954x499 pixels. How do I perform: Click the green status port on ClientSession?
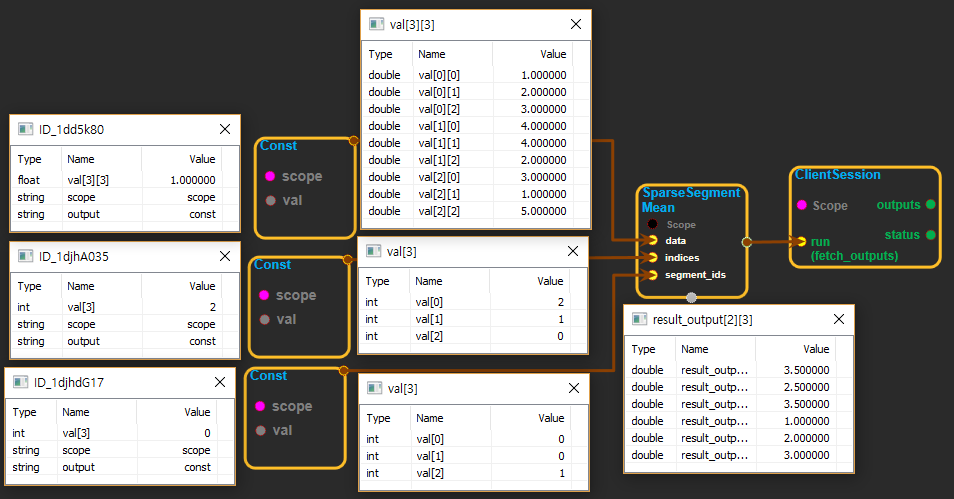pyautogui.click(x=930, y=235)
